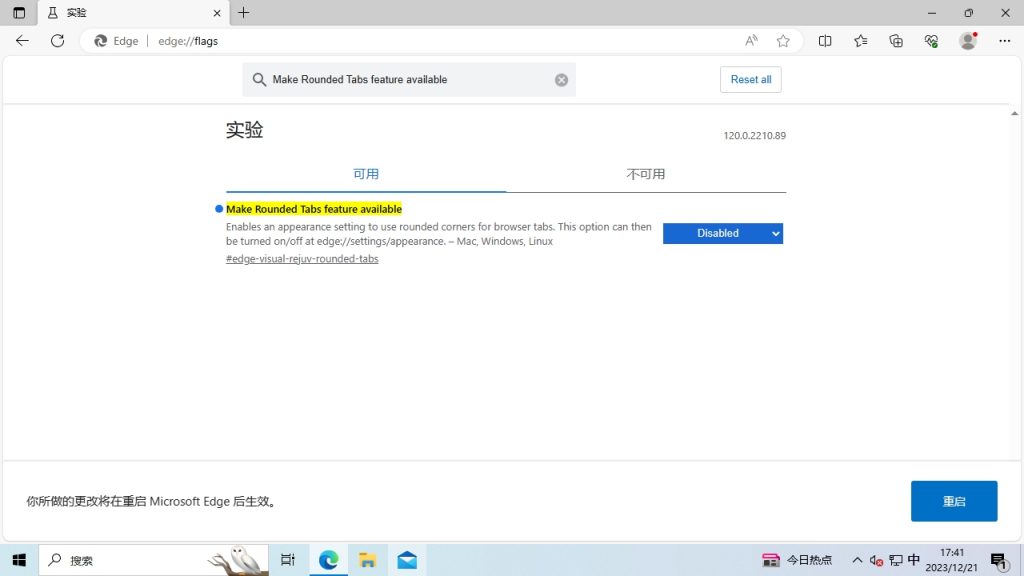Click the network tray icon
Image resolution: width=1024 pixels, height=576 pixels.
click(896, 560)
